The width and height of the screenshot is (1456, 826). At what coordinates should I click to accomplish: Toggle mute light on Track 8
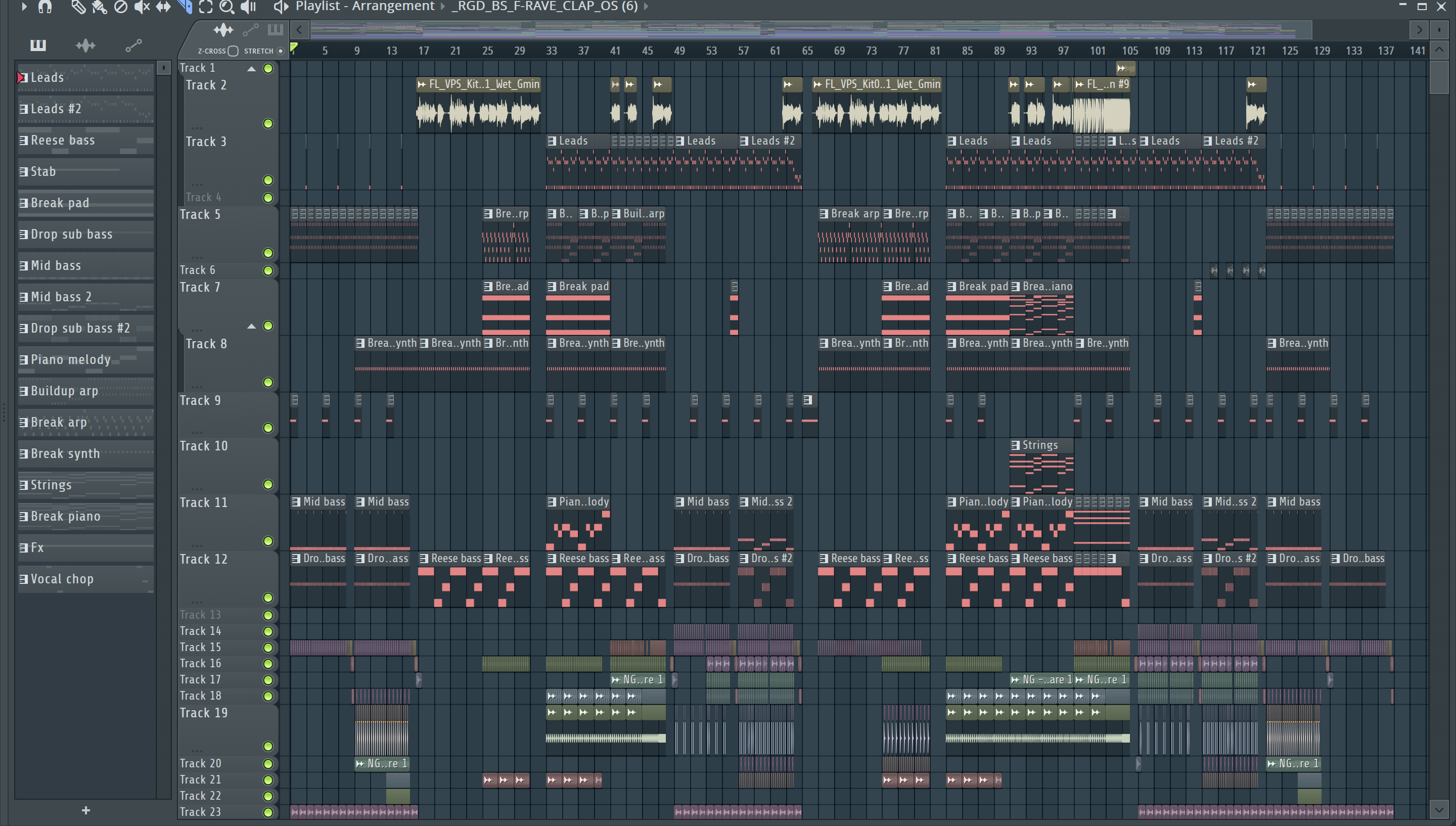coord(268,382)
